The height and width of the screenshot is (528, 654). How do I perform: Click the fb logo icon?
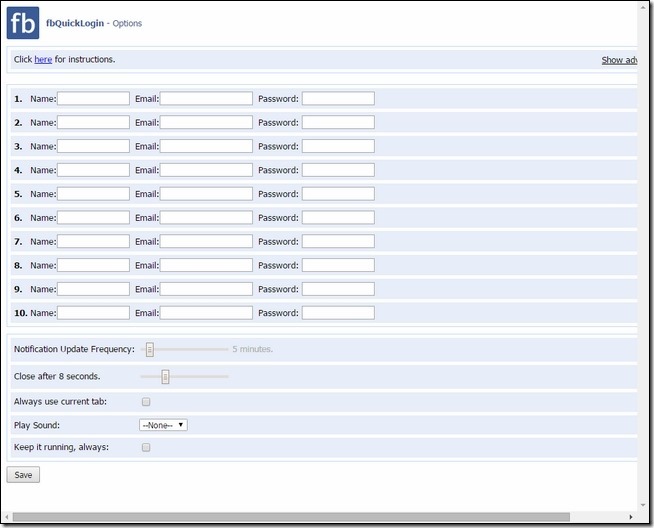coord(23,23)
